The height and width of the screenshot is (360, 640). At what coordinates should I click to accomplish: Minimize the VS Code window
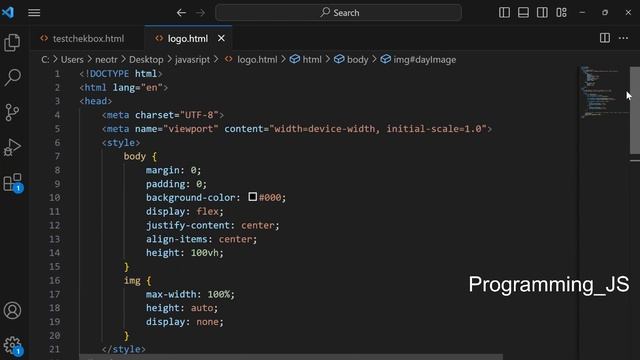point(582,13)
